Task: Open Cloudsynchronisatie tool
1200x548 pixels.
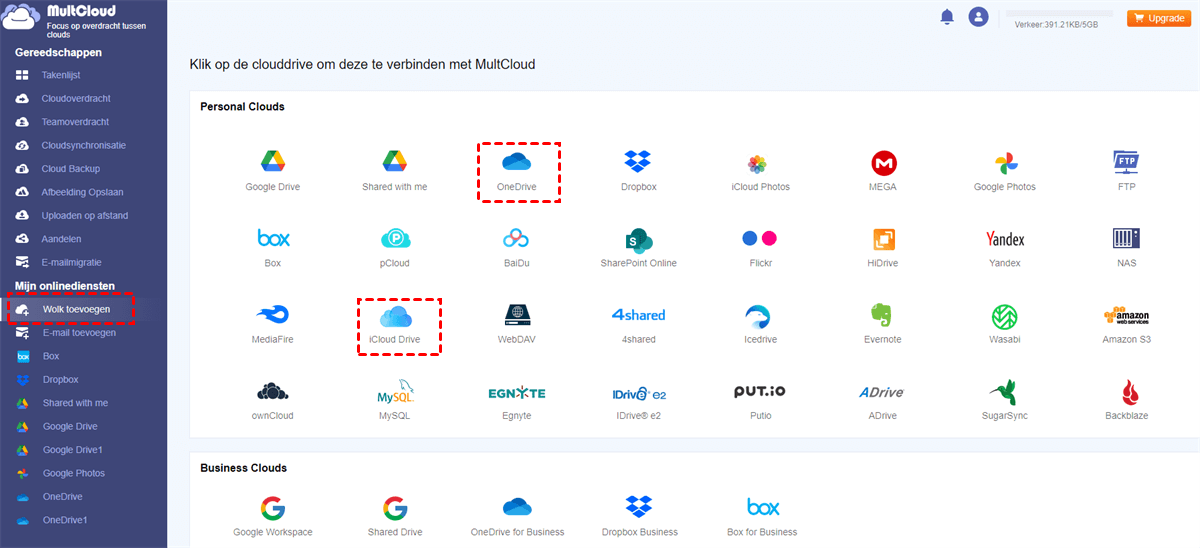Action: click(84, 145)
